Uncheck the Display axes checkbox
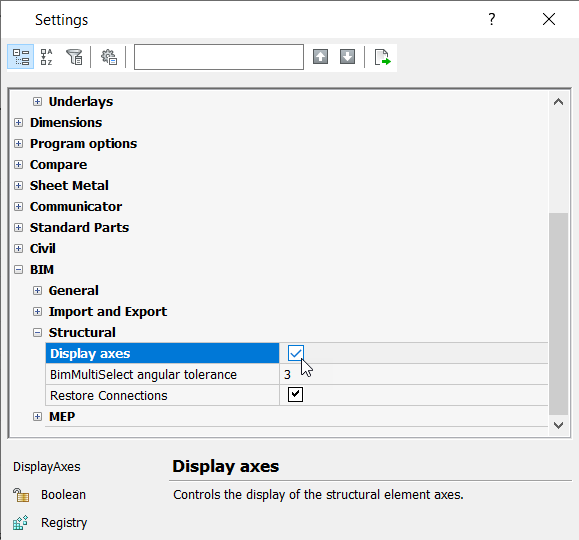This screenshot has width=579, height=540. tap(295, 353)
